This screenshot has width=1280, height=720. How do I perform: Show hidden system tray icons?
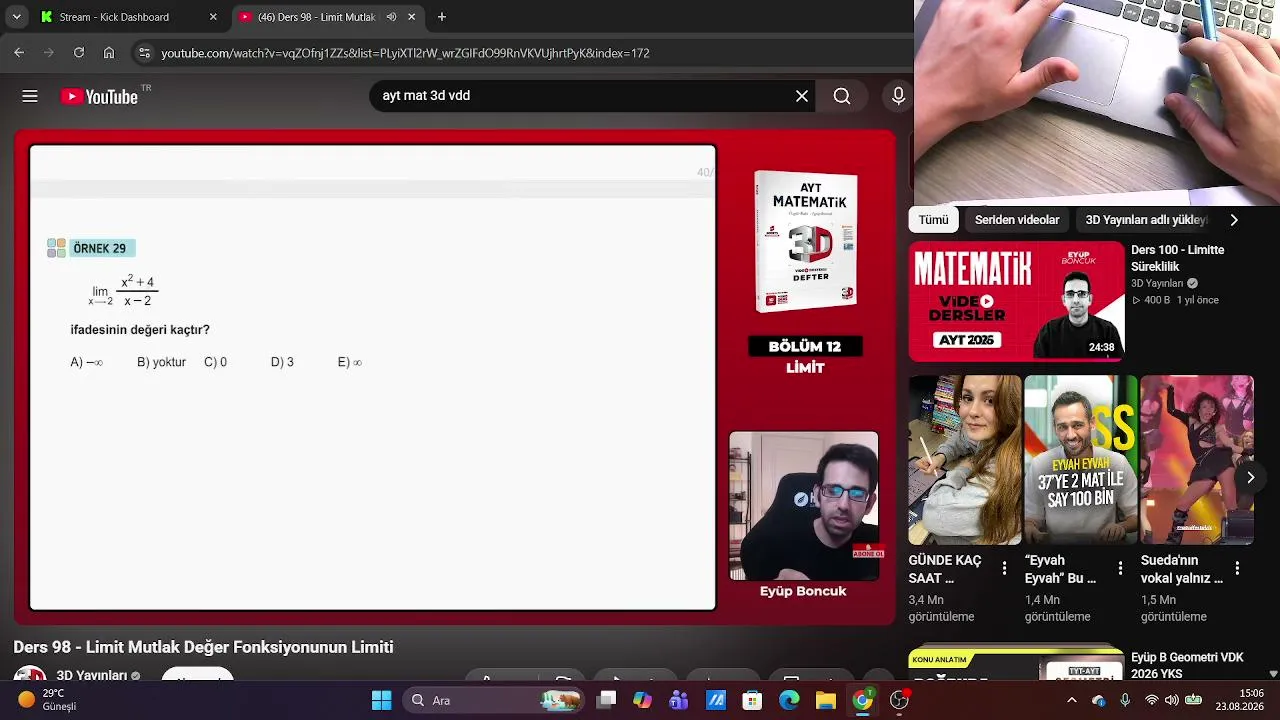coord(1072,700)
